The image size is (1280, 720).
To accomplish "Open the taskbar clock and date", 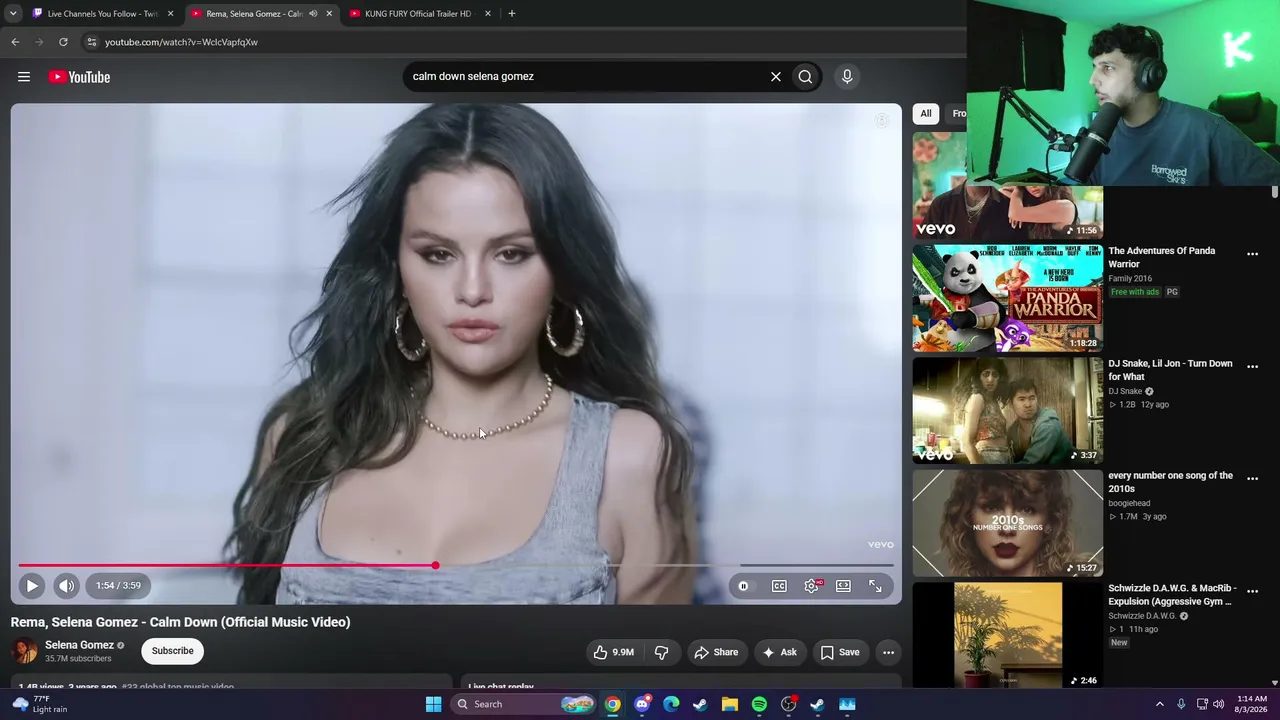I will (x=1251, y=704).
